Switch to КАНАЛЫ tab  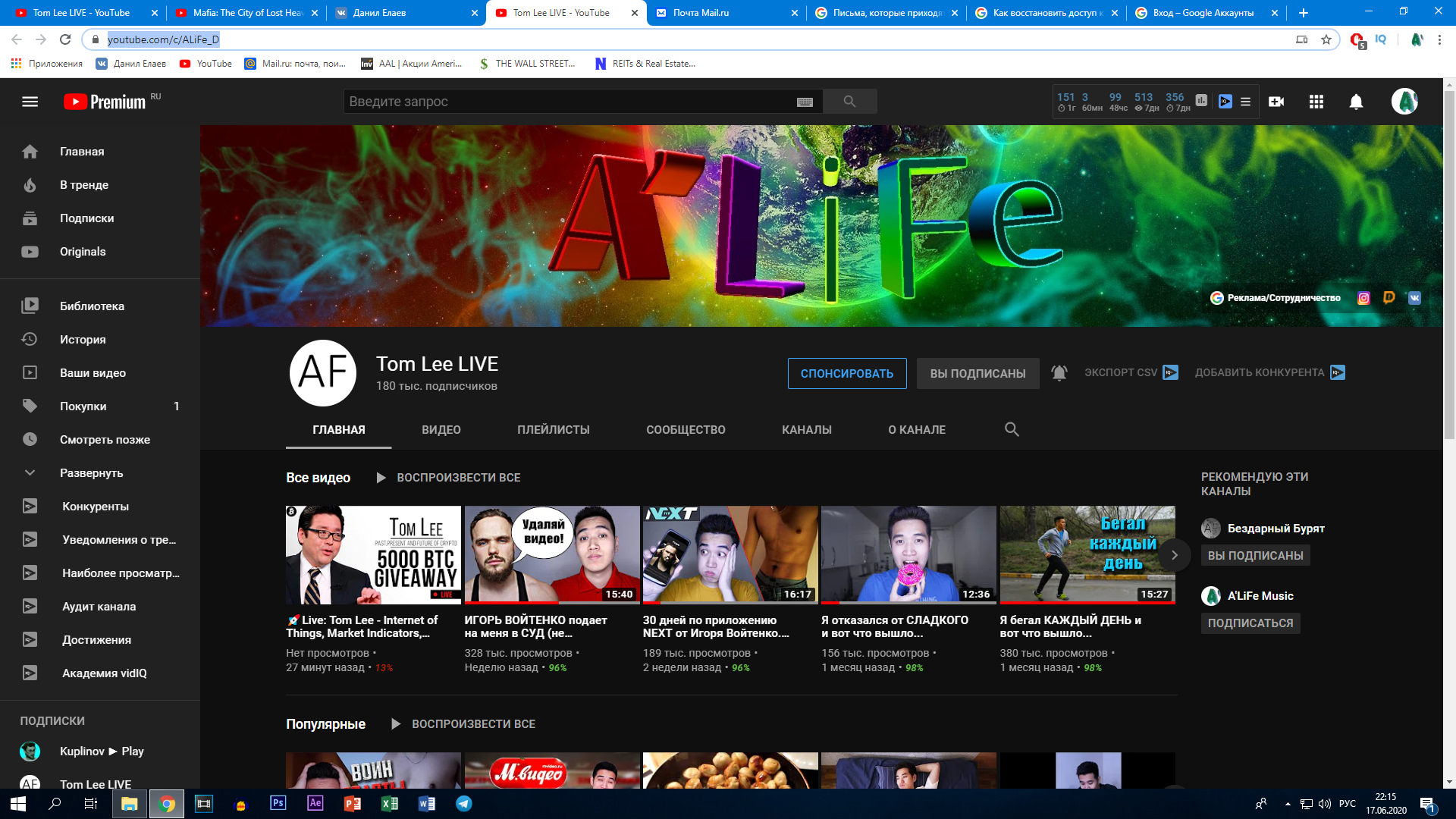tap(807, 430)
